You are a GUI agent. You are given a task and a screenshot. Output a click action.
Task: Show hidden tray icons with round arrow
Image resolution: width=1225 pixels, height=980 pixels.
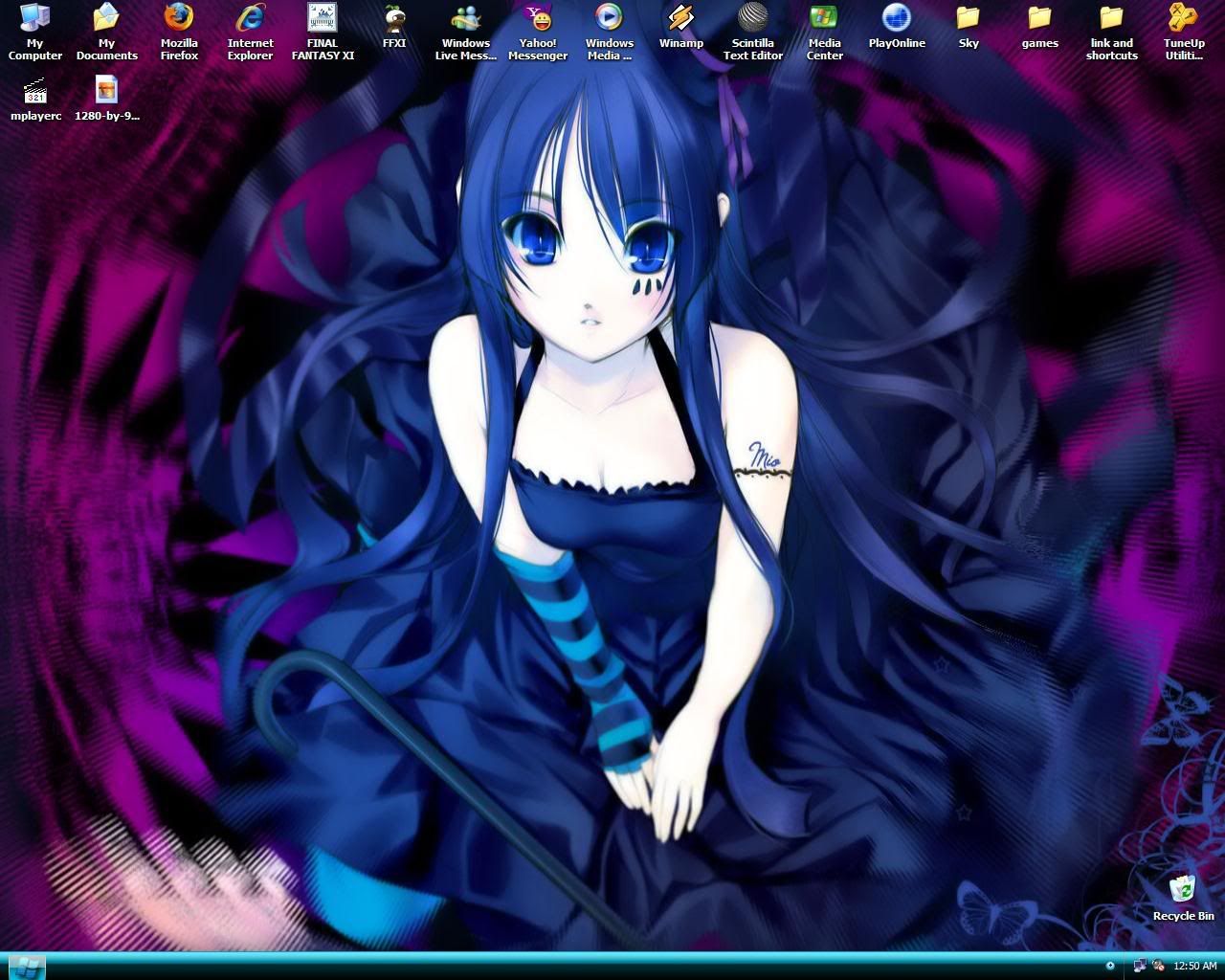pyautogui.click(x=1110, y=966)
